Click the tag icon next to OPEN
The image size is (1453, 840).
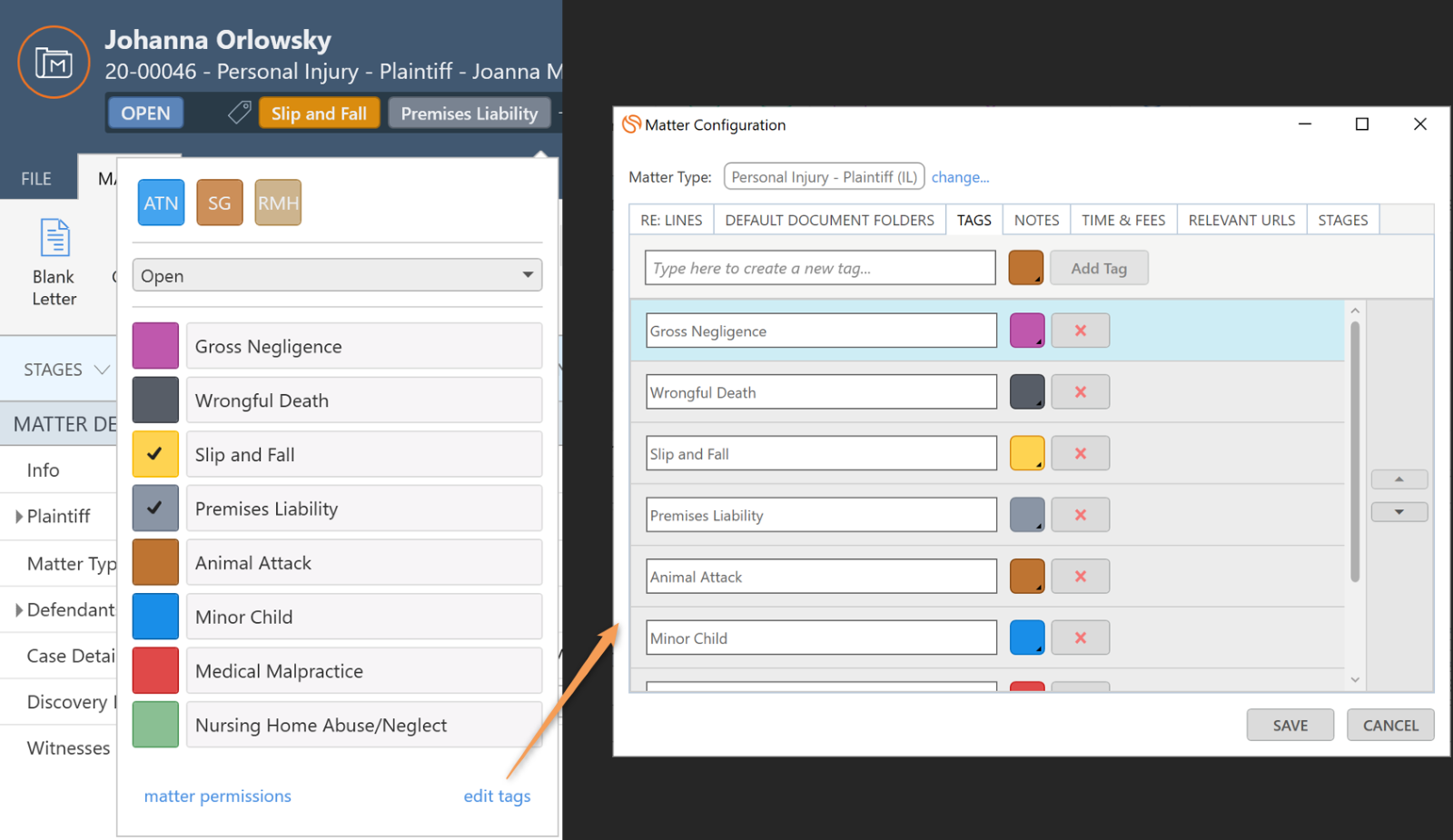[x=239, y=113]
